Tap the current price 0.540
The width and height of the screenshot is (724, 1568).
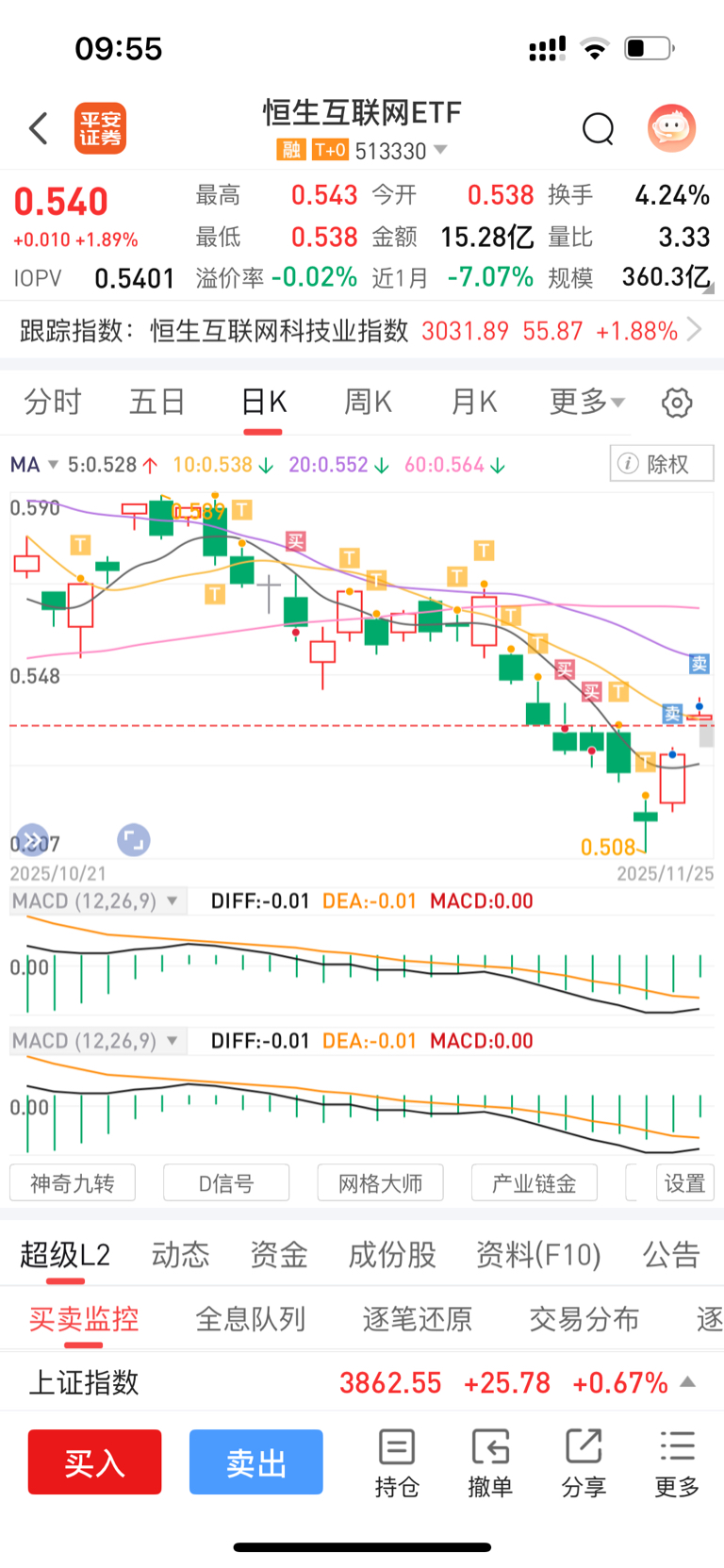coord(61,202)
